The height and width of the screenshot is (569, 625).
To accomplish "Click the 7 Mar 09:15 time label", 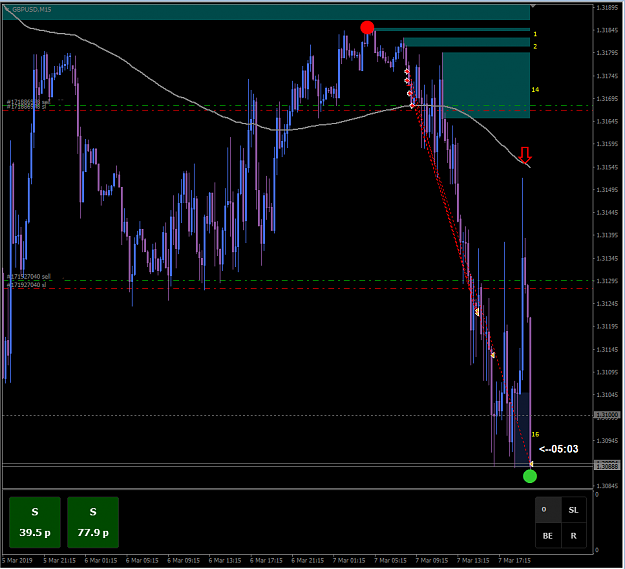I will click(432, 561).
